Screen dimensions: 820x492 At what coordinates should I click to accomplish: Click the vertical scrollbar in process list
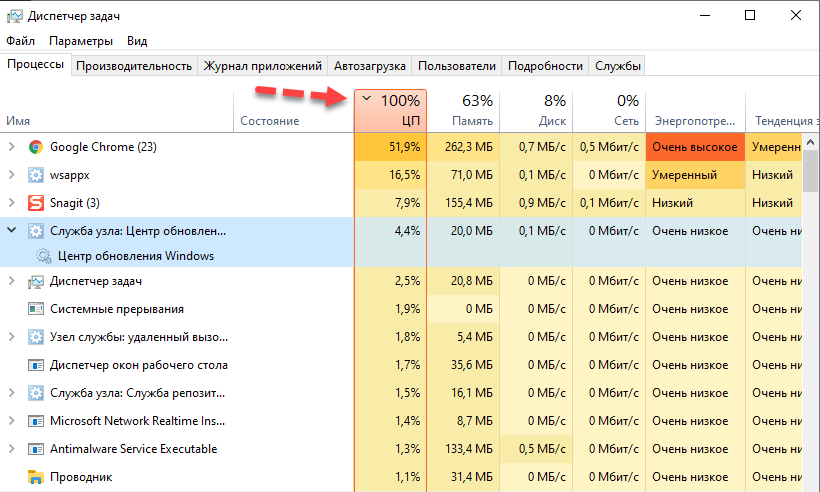[811, 300]
